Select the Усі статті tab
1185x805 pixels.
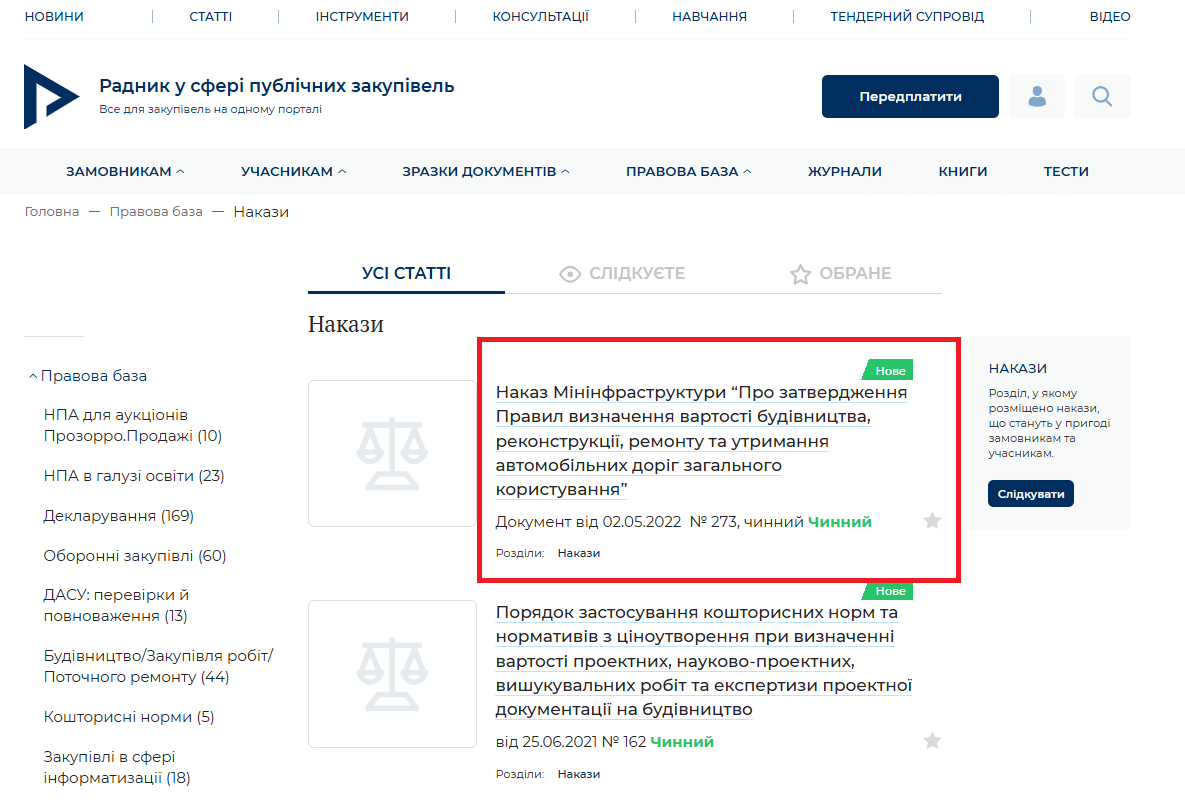coord(406,273)
